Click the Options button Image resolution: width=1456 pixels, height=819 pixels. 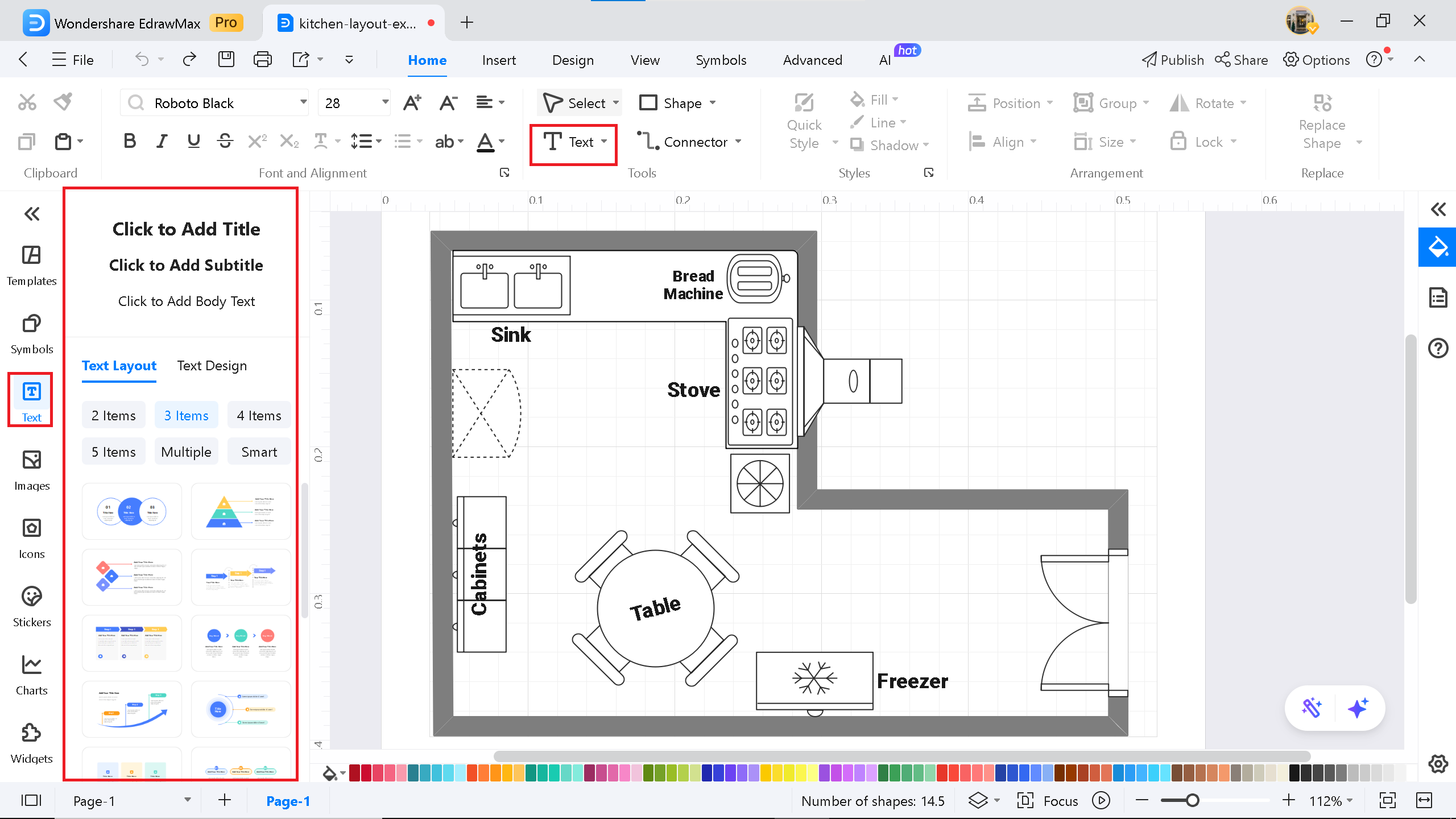pyautogui.click(x=1316, y=60)
